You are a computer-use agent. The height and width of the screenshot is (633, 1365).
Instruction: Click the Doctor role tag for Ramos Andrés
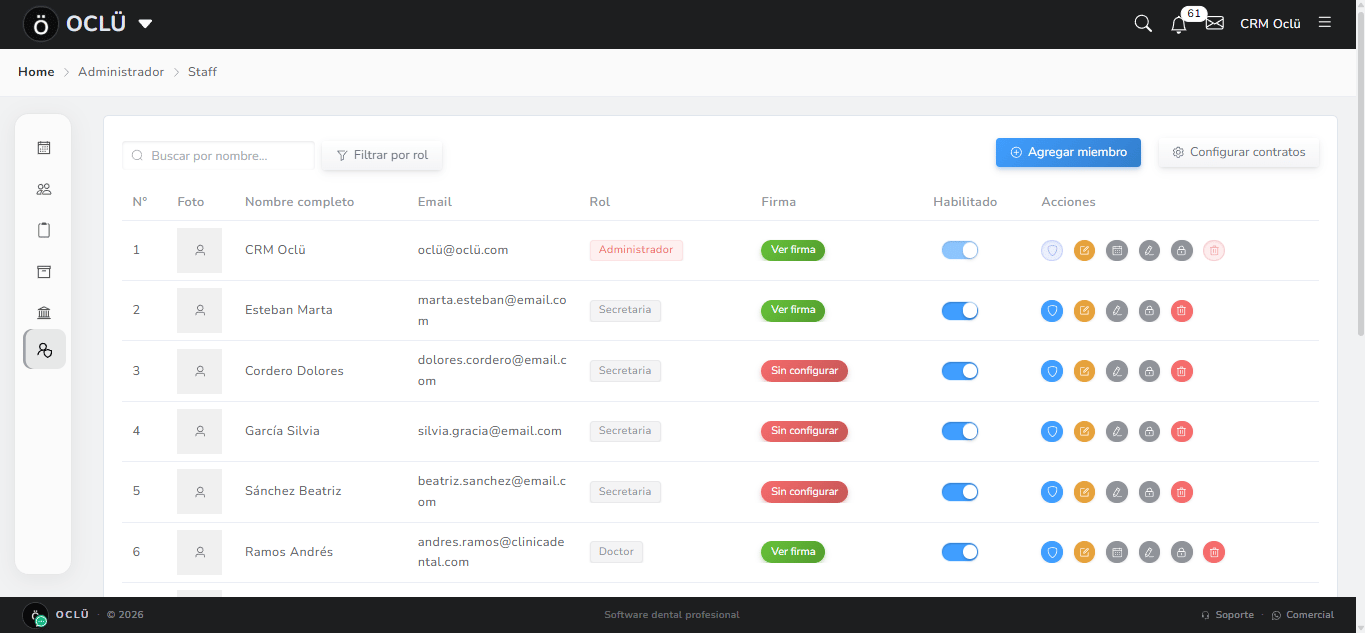click(616, 552)
